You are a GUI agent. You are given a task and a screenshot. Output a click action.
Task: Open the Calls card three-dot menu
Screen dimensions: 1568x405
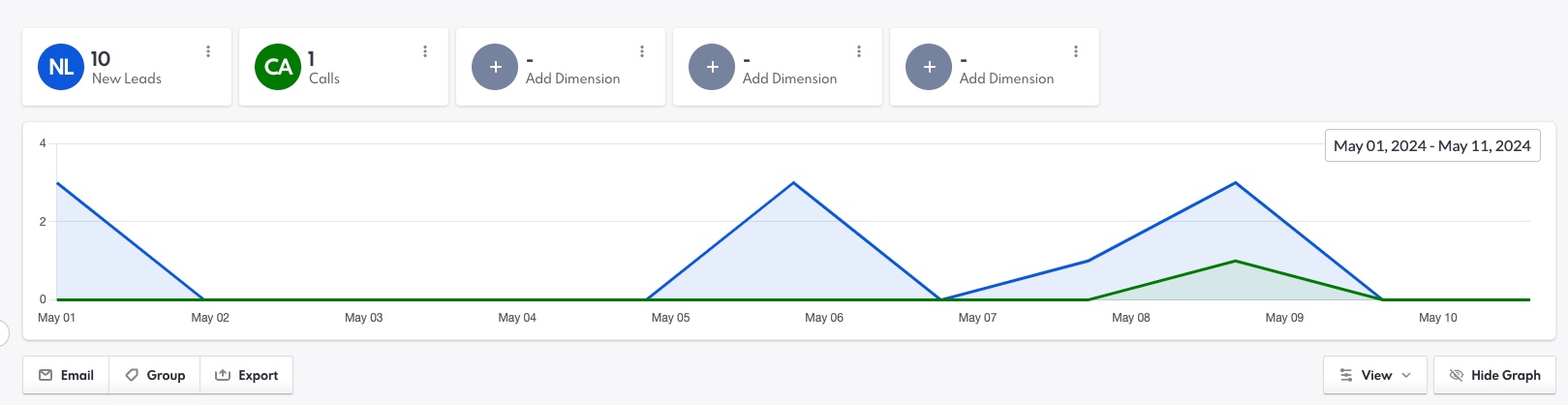coord(425,51)
